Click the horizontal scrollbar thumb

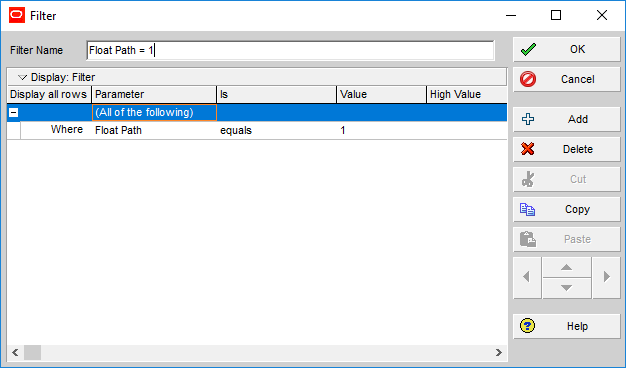[32, 352]
